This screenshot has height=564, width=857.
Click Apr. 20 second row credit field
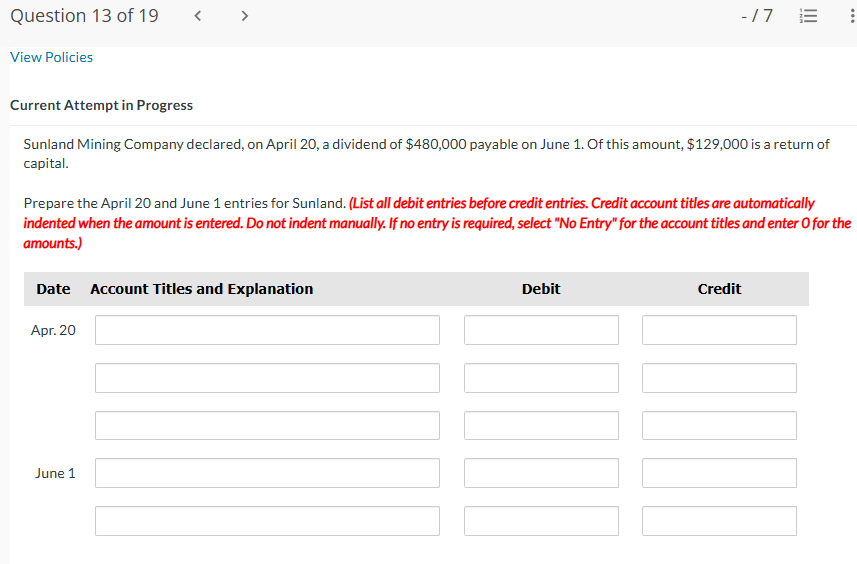pyautogui.click(x=719, y=378)
